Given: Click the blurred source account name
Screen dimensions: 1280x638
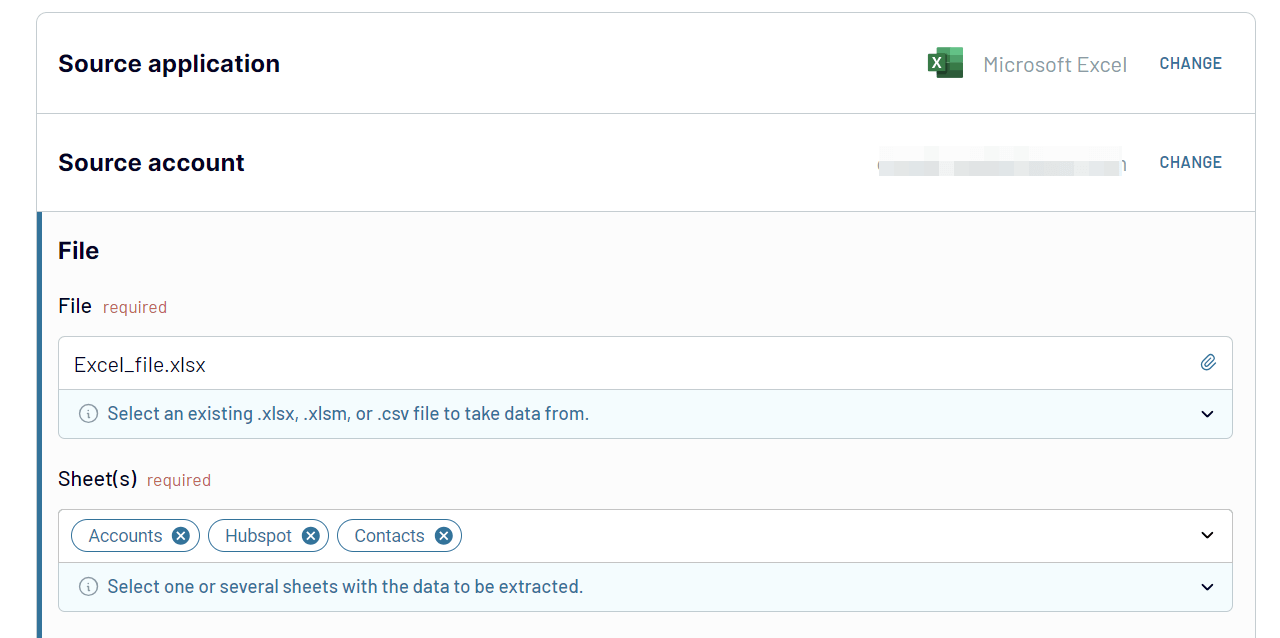Looking at the screenshot, I should (1001, 164).
